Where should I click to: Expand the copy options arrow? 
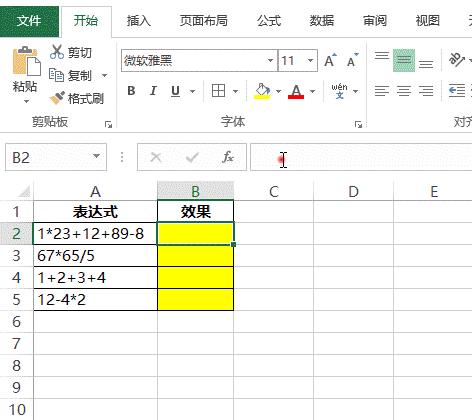click(104, 75)
